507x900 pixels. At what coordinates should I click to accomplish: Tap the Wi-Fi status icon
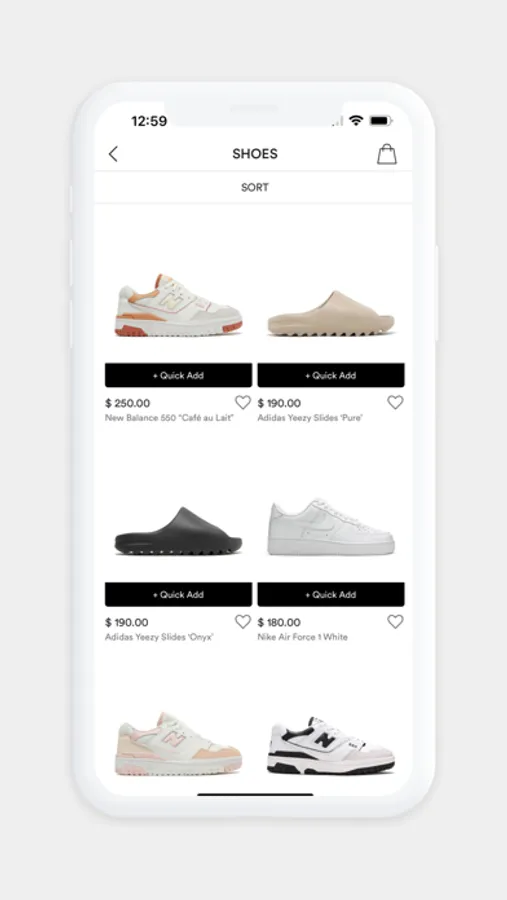tap(356, 121)
